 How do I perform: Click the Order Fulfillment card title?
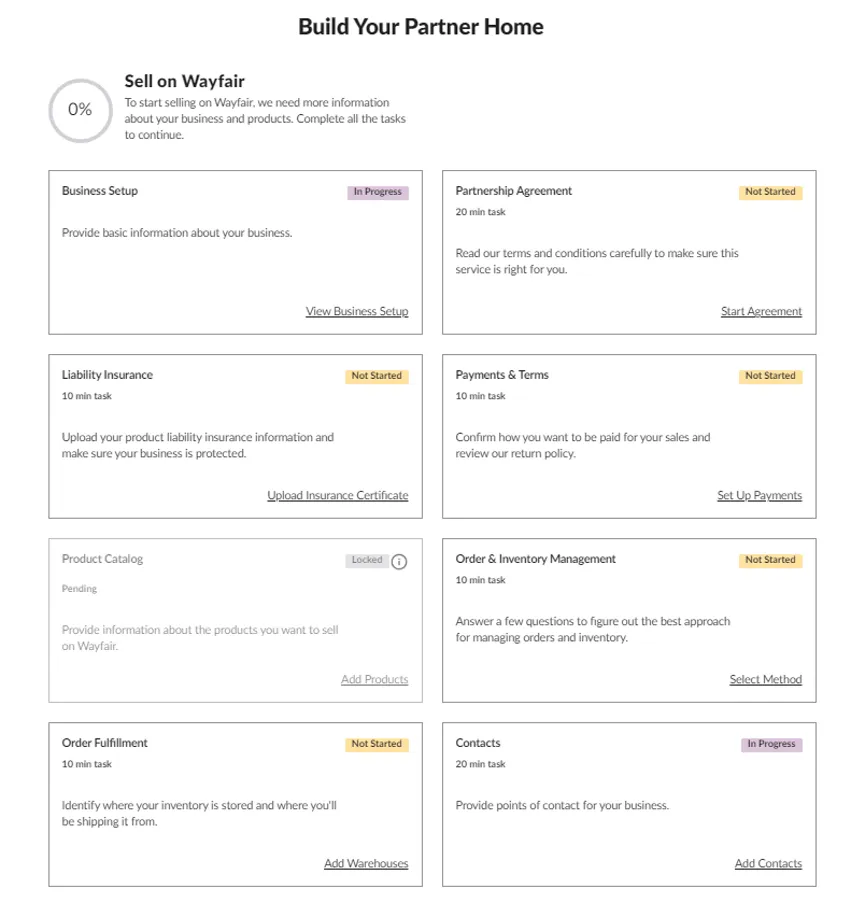pyautogui.click(x=104, y=743)
